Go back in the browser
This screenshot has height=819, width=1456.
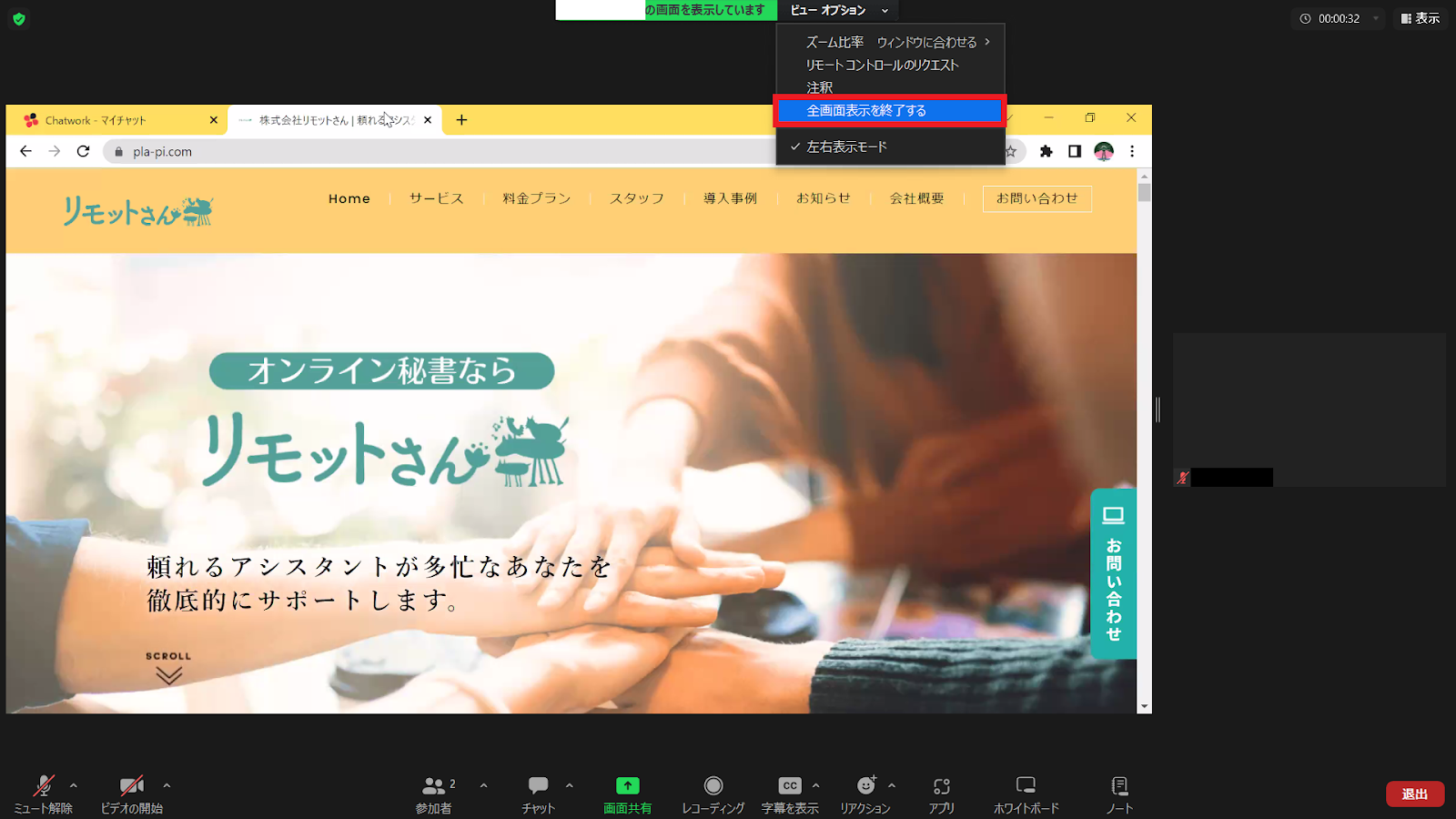pyautogui.click(x=25, y=151)
